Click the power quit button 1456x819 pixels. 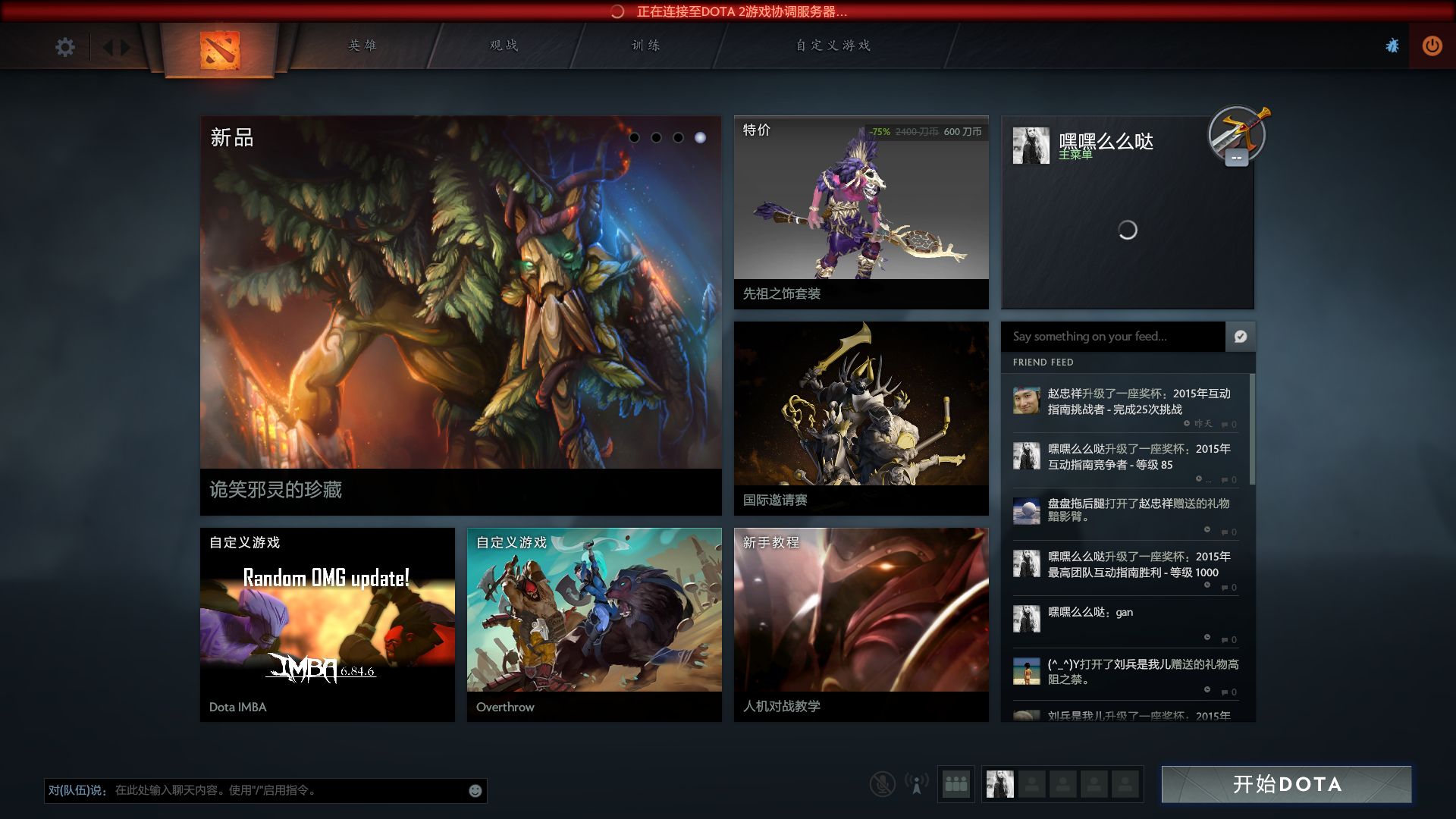(1432, 45)
